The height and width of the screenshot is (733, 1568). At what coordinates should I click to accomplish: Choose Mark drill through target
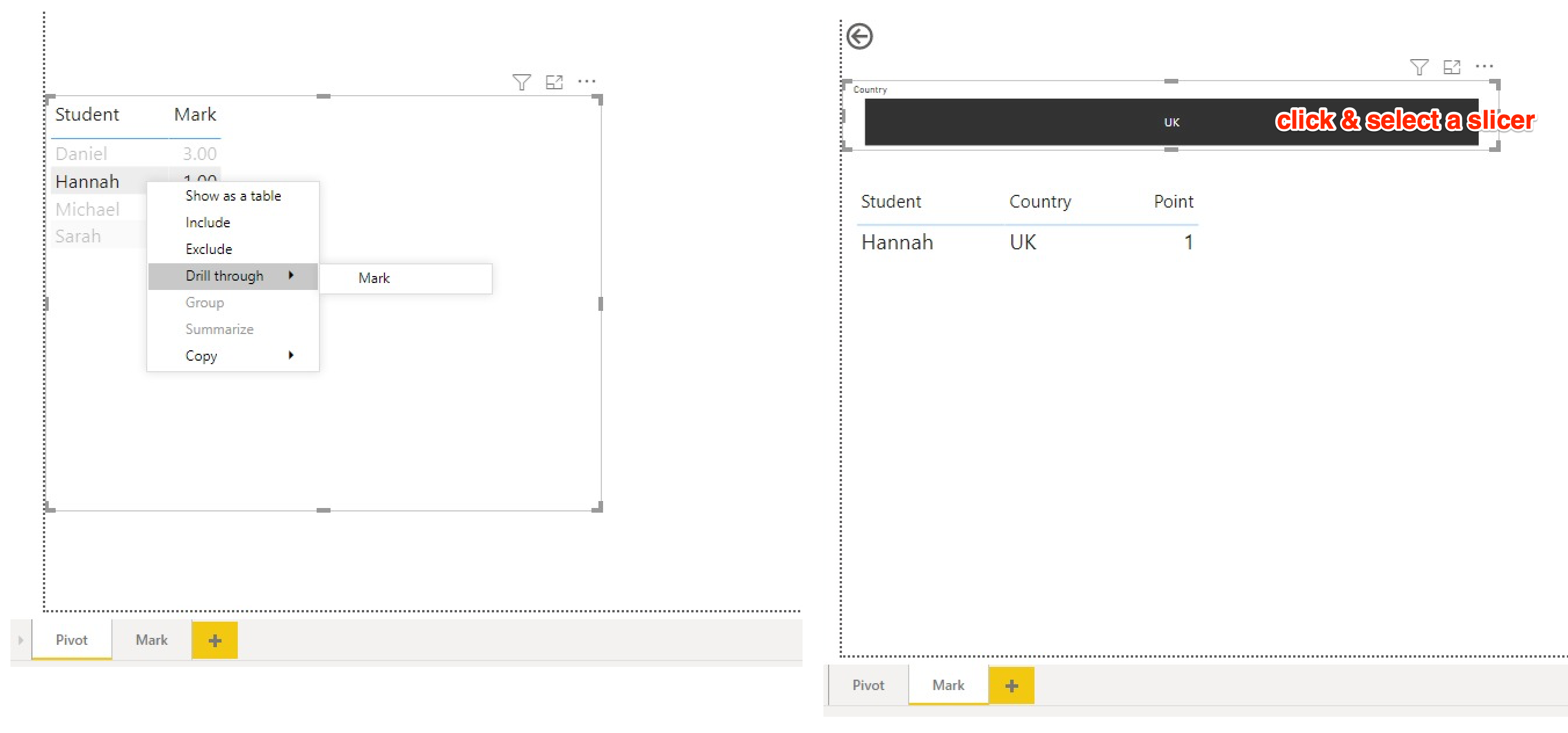(x=405, y=279)
